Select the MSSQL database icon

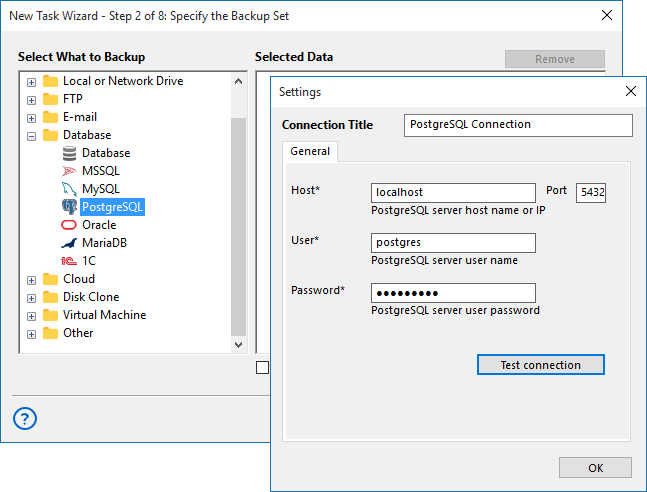coord(69,171)
